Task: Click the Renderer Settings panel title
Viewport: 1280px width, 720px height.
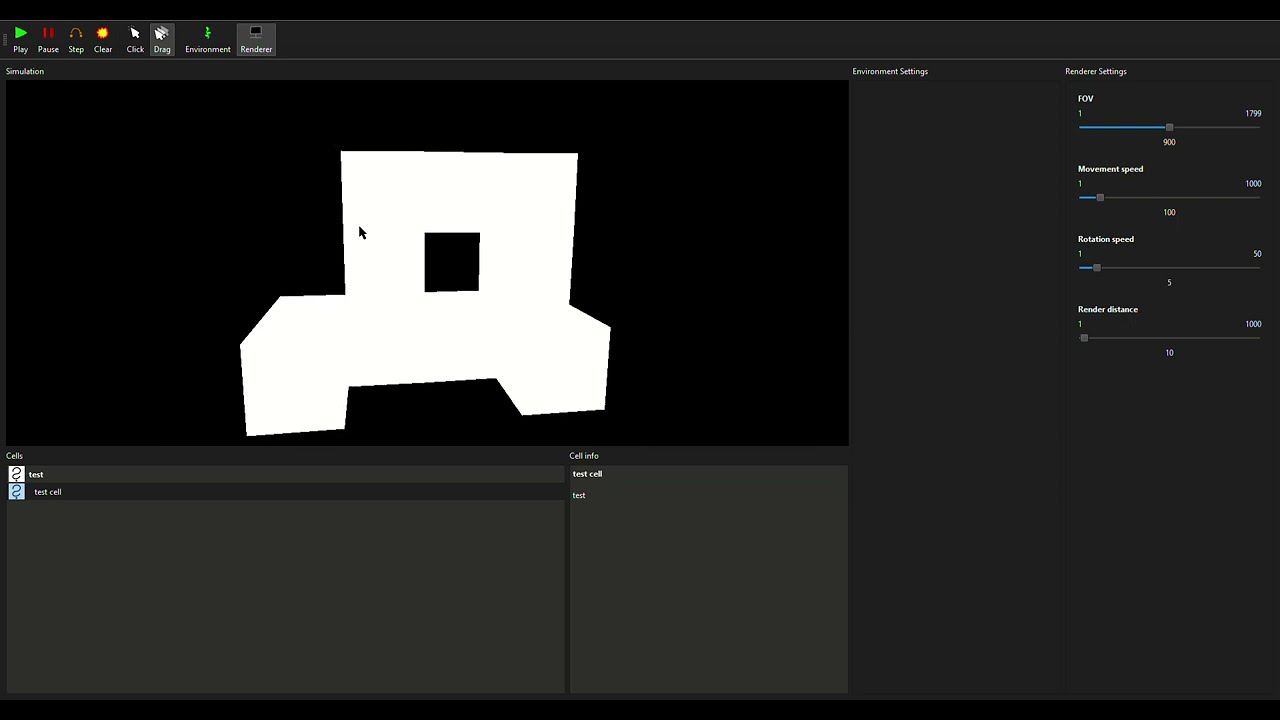Action: 1096,71
